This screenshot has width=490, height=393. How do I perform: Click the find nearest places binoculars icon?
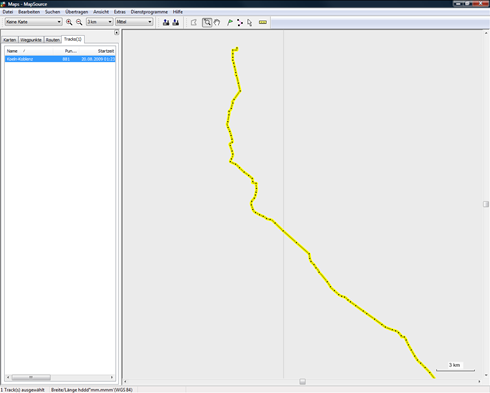tap(176, 22)
